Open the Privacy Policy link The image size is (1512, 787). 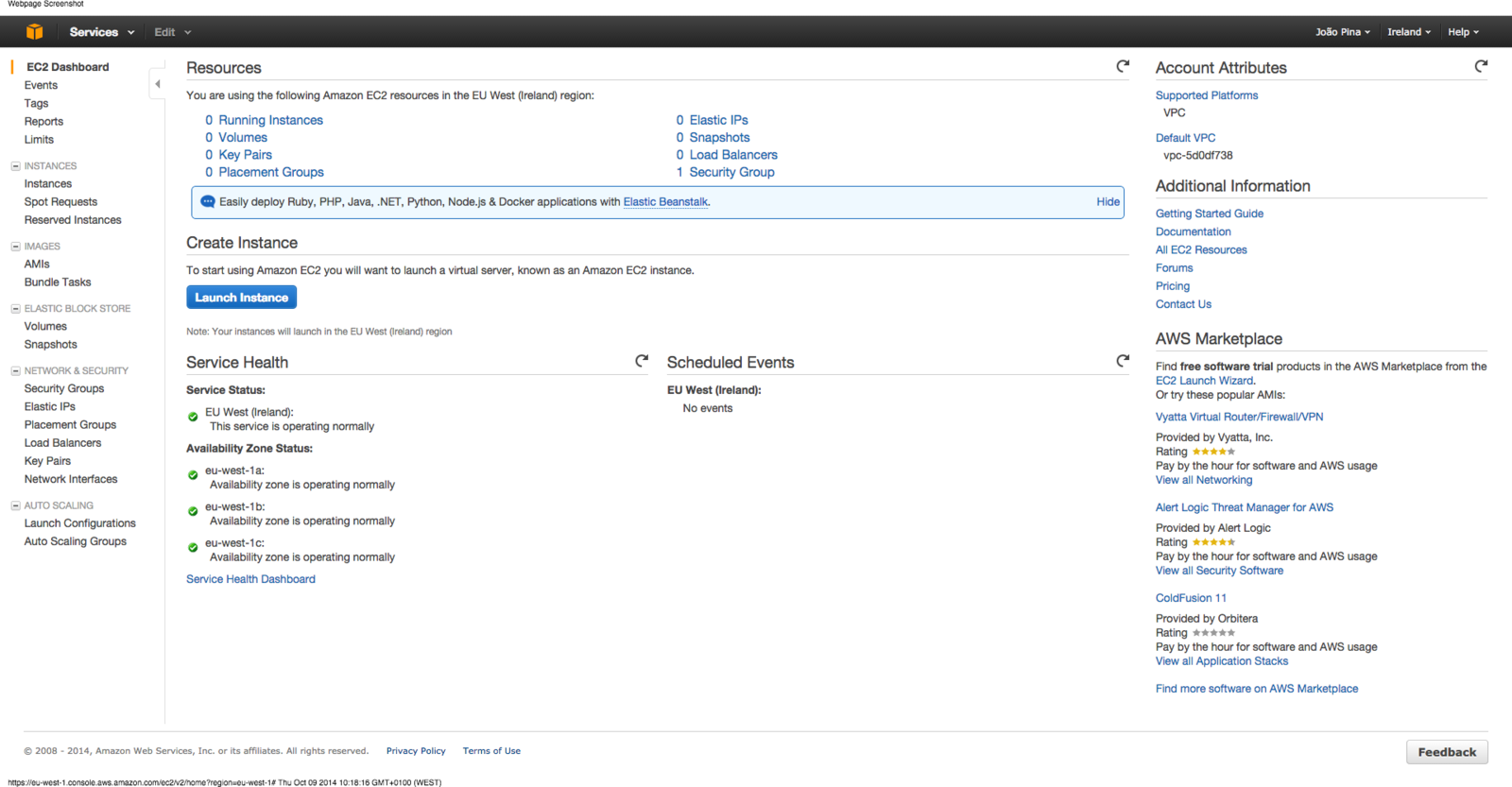416,751
